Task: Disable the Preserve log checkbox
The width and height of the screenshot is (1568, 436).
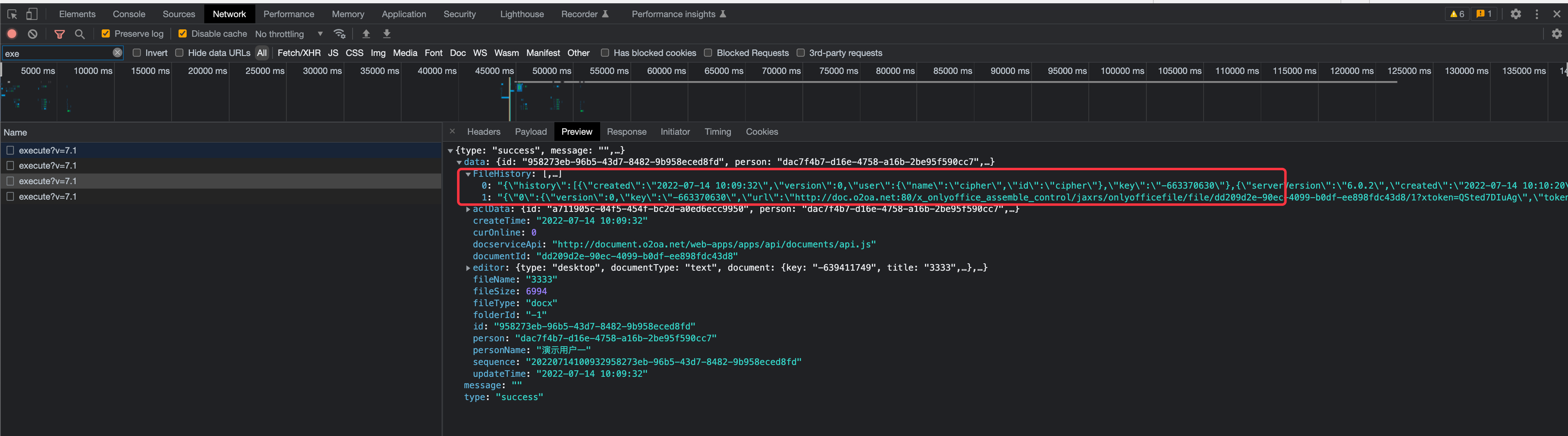Action: [x=106, y=34]
